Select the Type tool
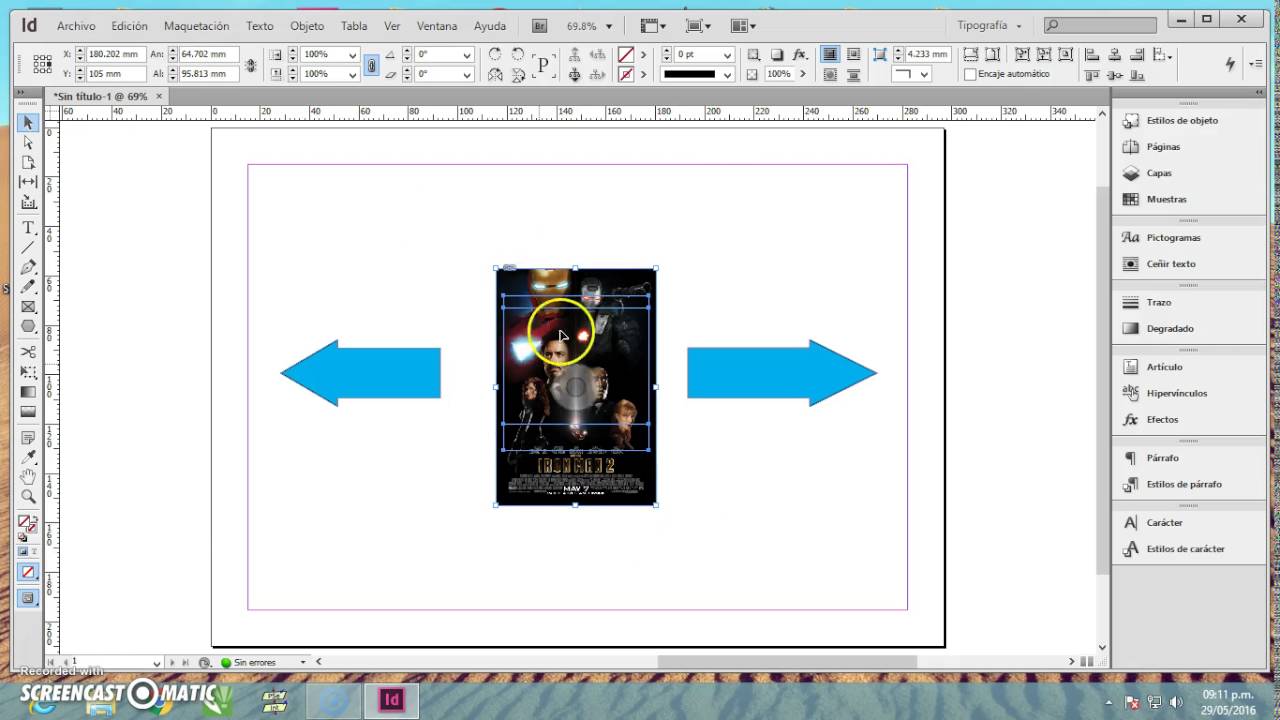This screenshot has width=1280, height=720. click(28, 228)
